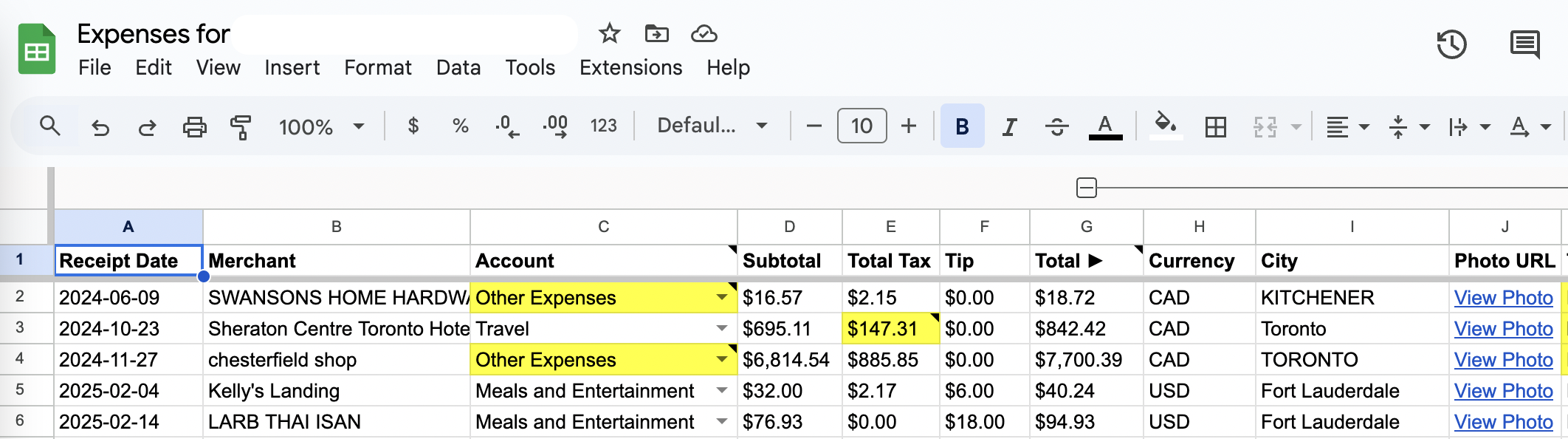The width and height of the screenshot is (1568, 439).
Task: Toggle bold formatting
Action: [962, 126]
